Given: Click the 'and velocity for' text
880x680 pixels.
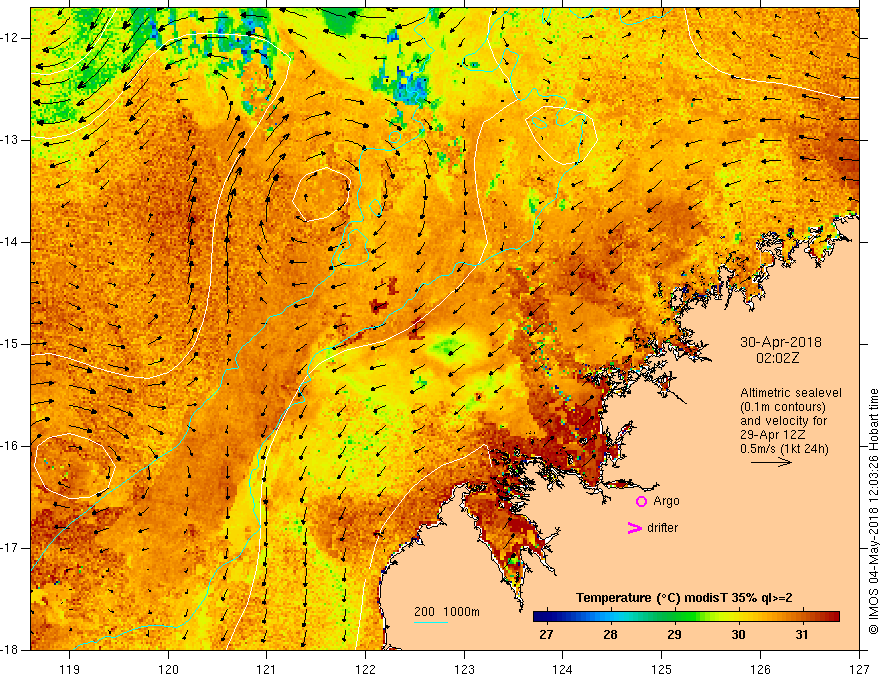Looking at the screenshot, I should coord(783,421).
